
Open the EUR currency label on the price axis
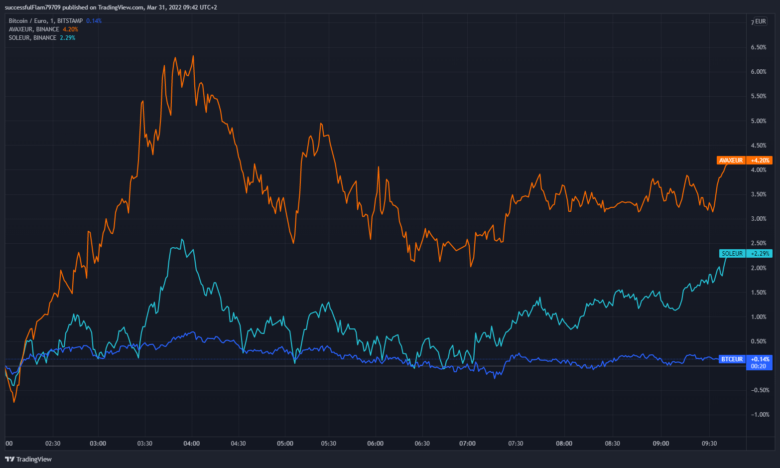click(760, 21)
